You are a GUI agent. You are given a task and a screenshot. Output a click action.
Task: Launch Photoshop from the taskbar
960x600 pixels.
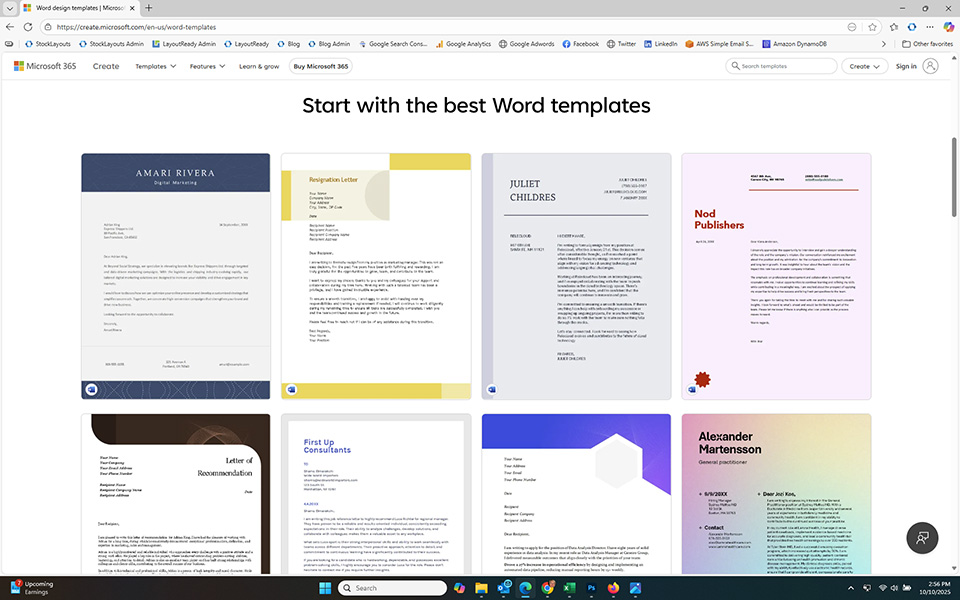[592, 589]
